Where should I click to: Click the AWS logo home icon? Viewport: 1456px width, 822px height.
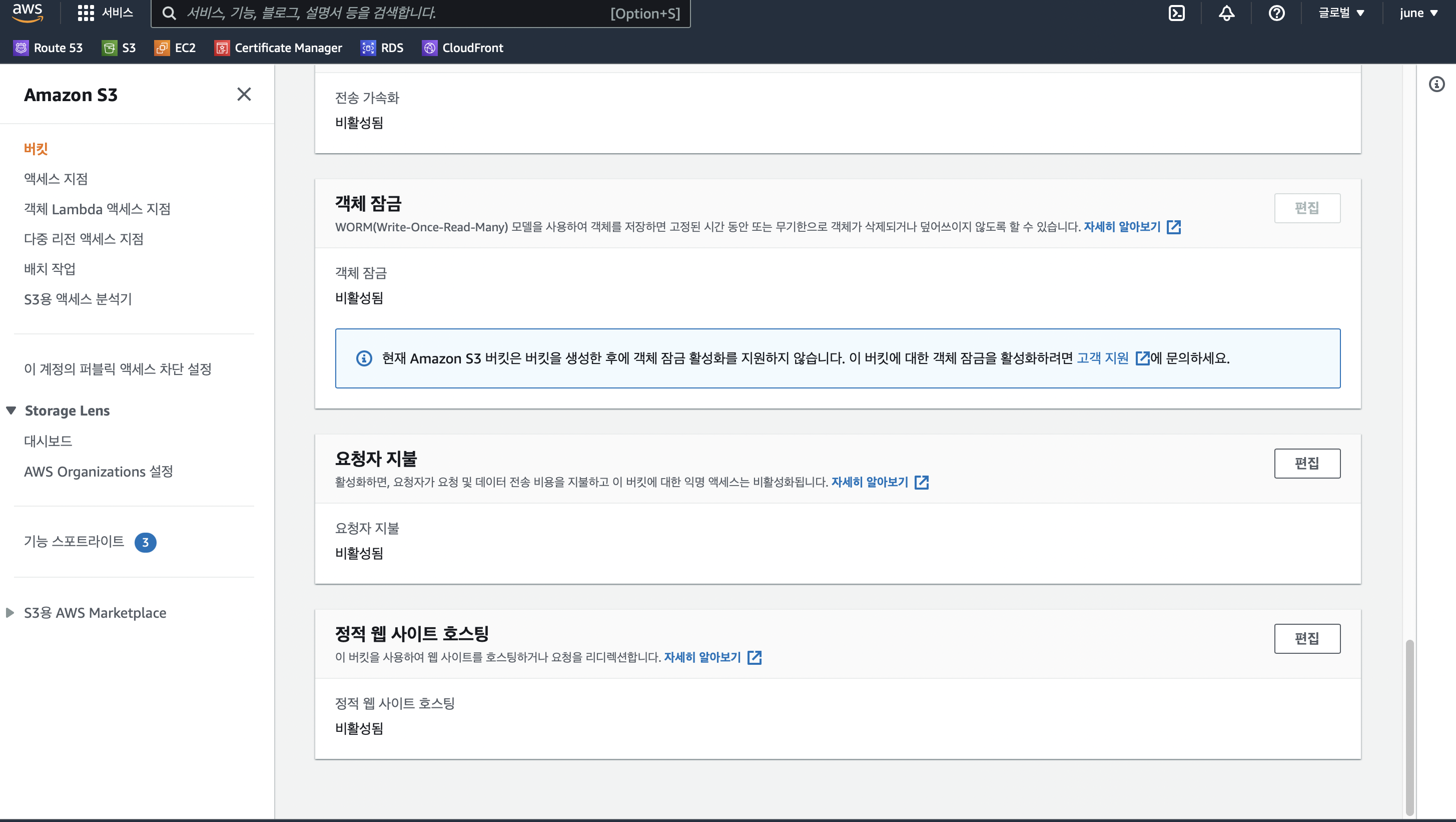[x=27, y=13]
